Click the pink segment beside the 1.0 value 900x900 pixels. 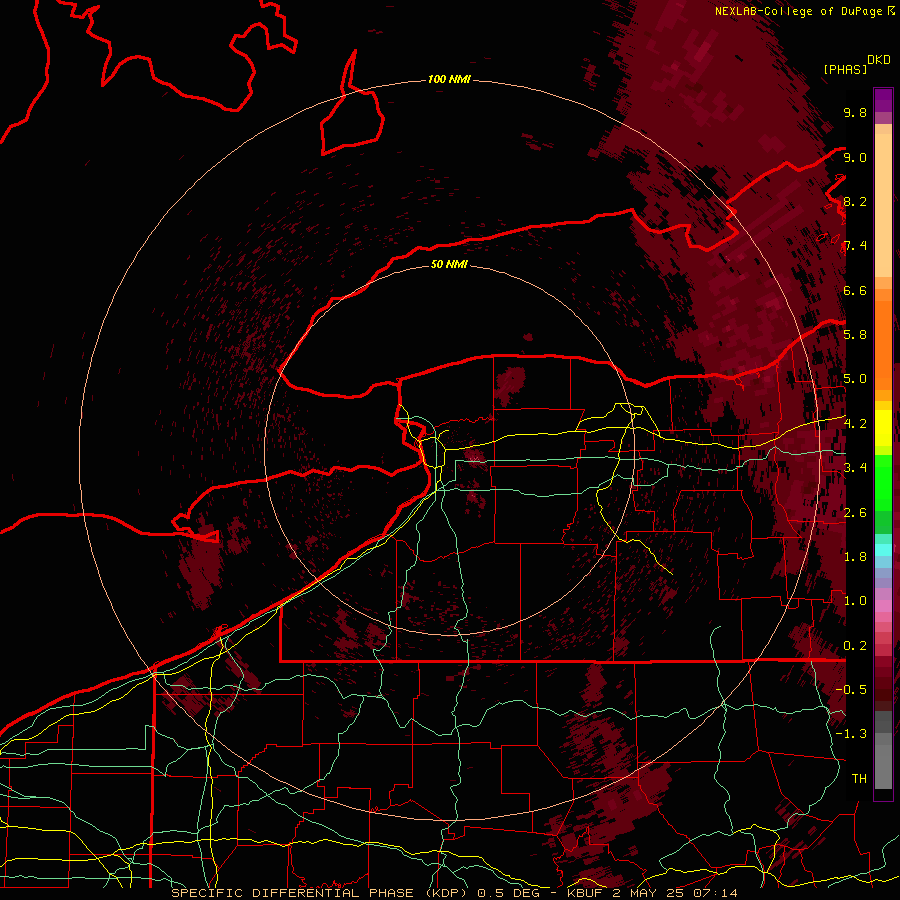pos(883,604)
